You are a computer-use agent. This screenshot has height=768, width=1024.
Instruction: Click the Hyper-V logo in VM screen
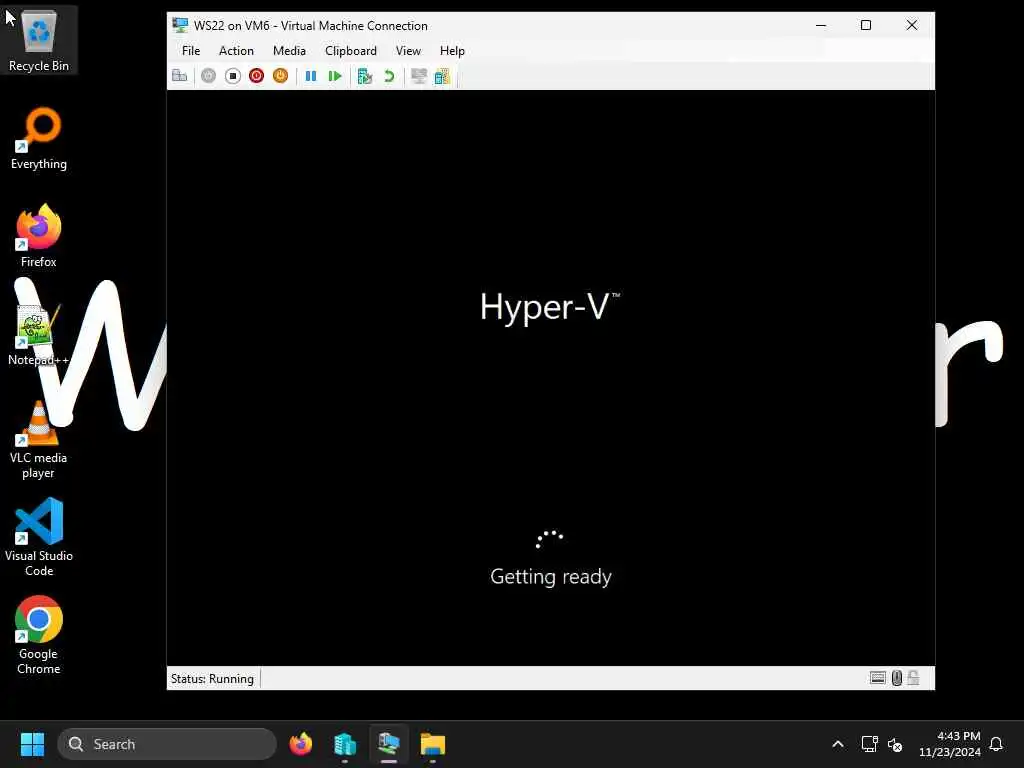(x=550, y=306)
